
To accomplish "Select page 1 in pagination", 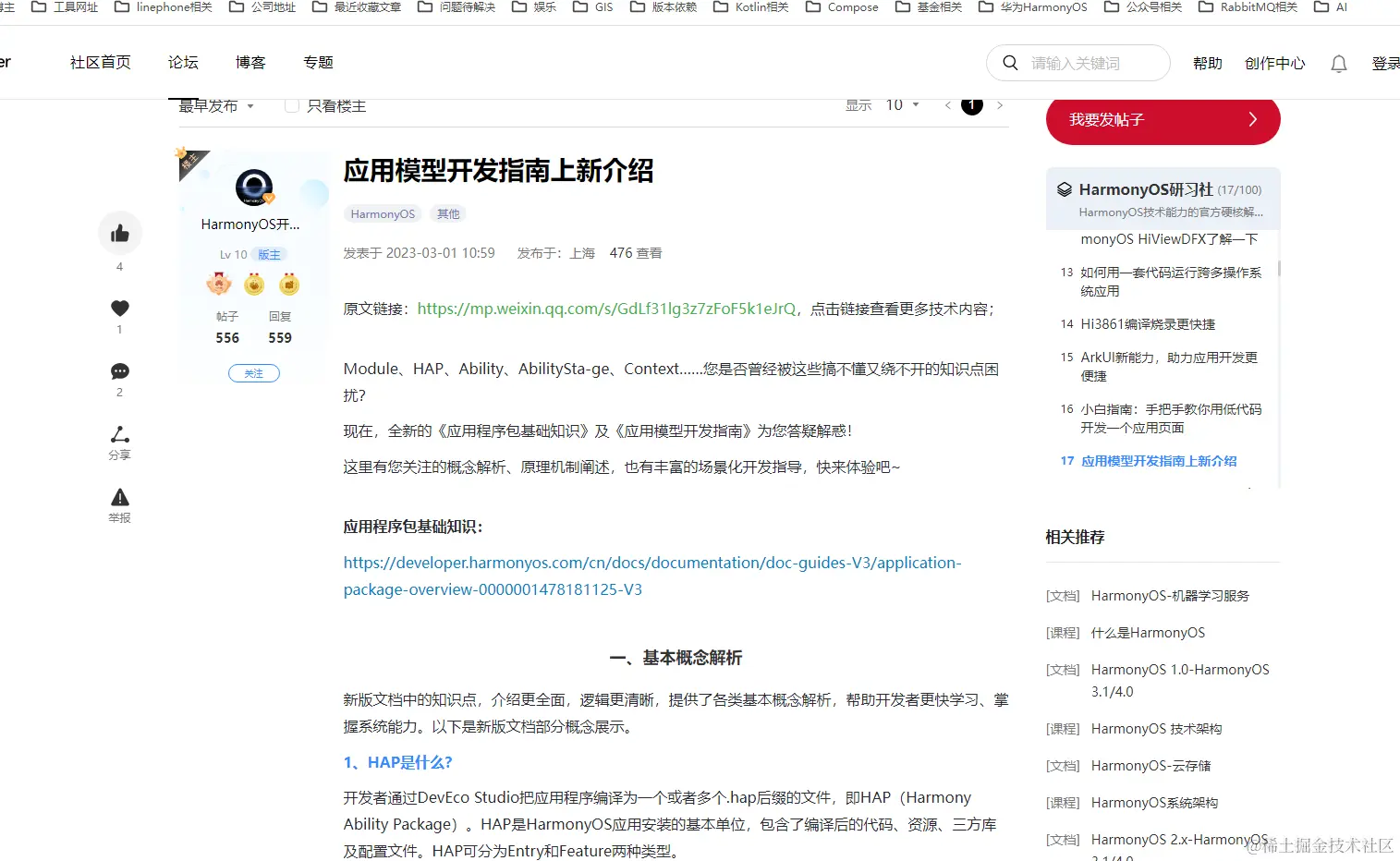I will 972,105.
